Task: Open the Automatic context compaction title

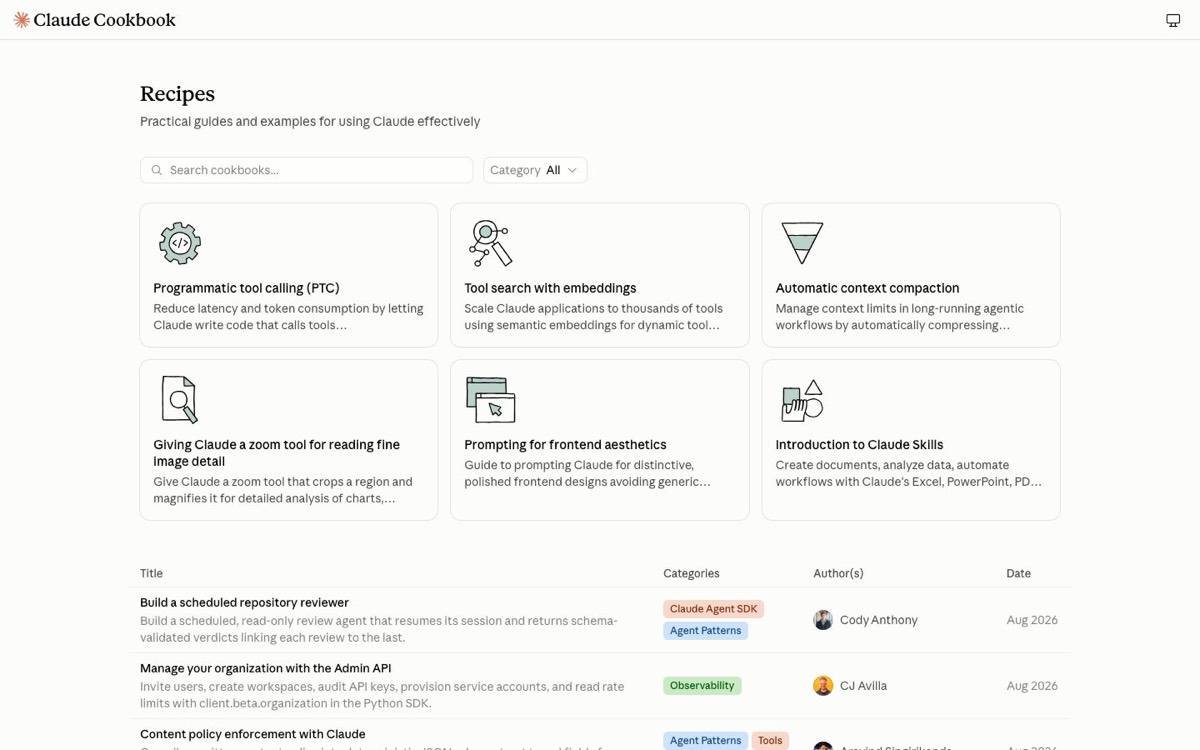Action: (867, 288)
